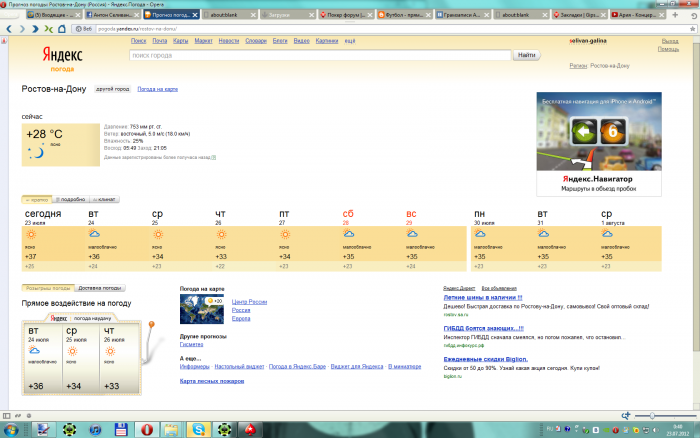Open the Погода на карте link near the city name
The width and height of the screenshot is (700, 438).
[x=158, y=89]
